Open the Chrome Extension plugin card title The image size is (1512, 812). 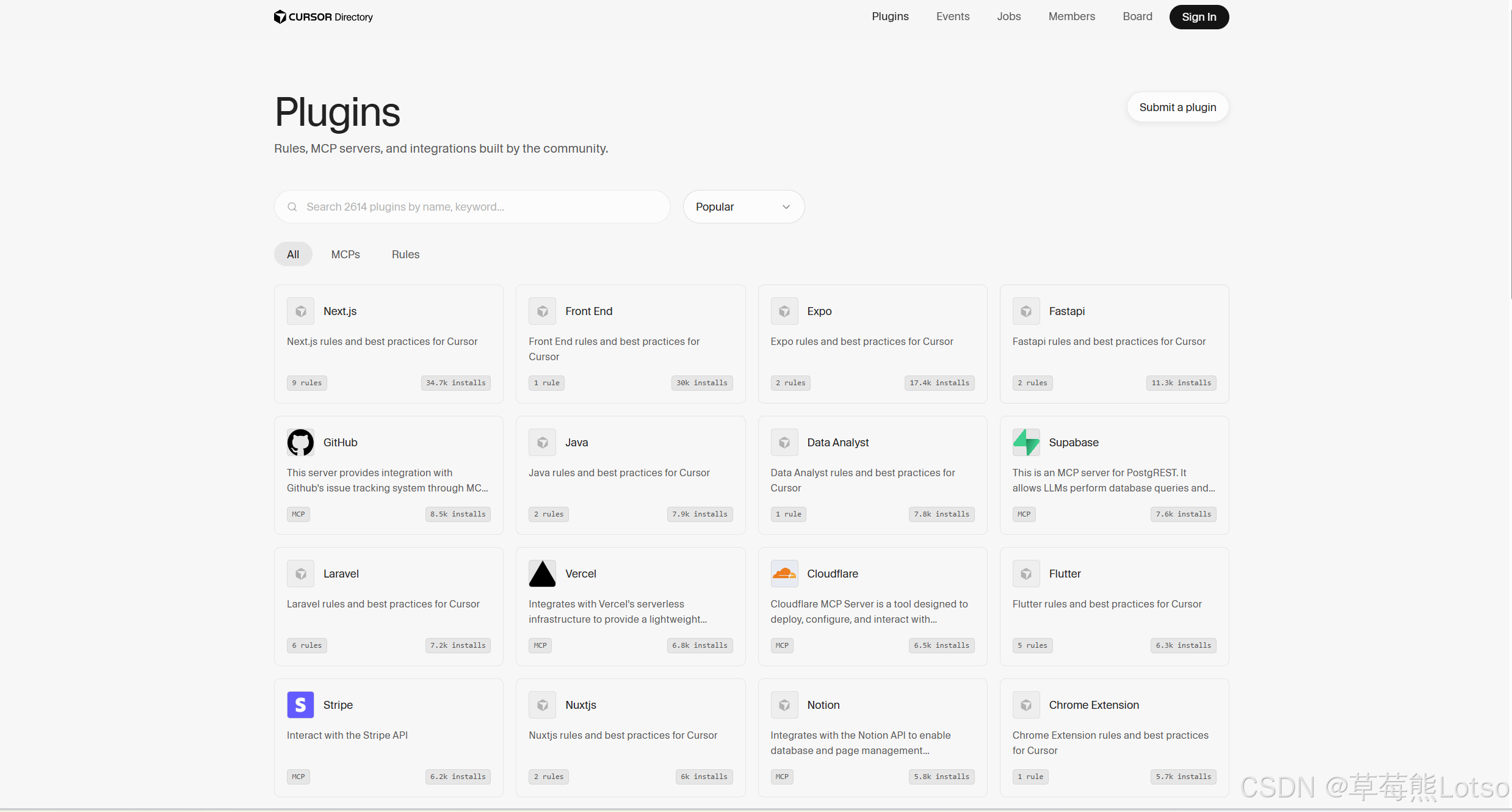pyautogui.click(x=1093, y=705)
